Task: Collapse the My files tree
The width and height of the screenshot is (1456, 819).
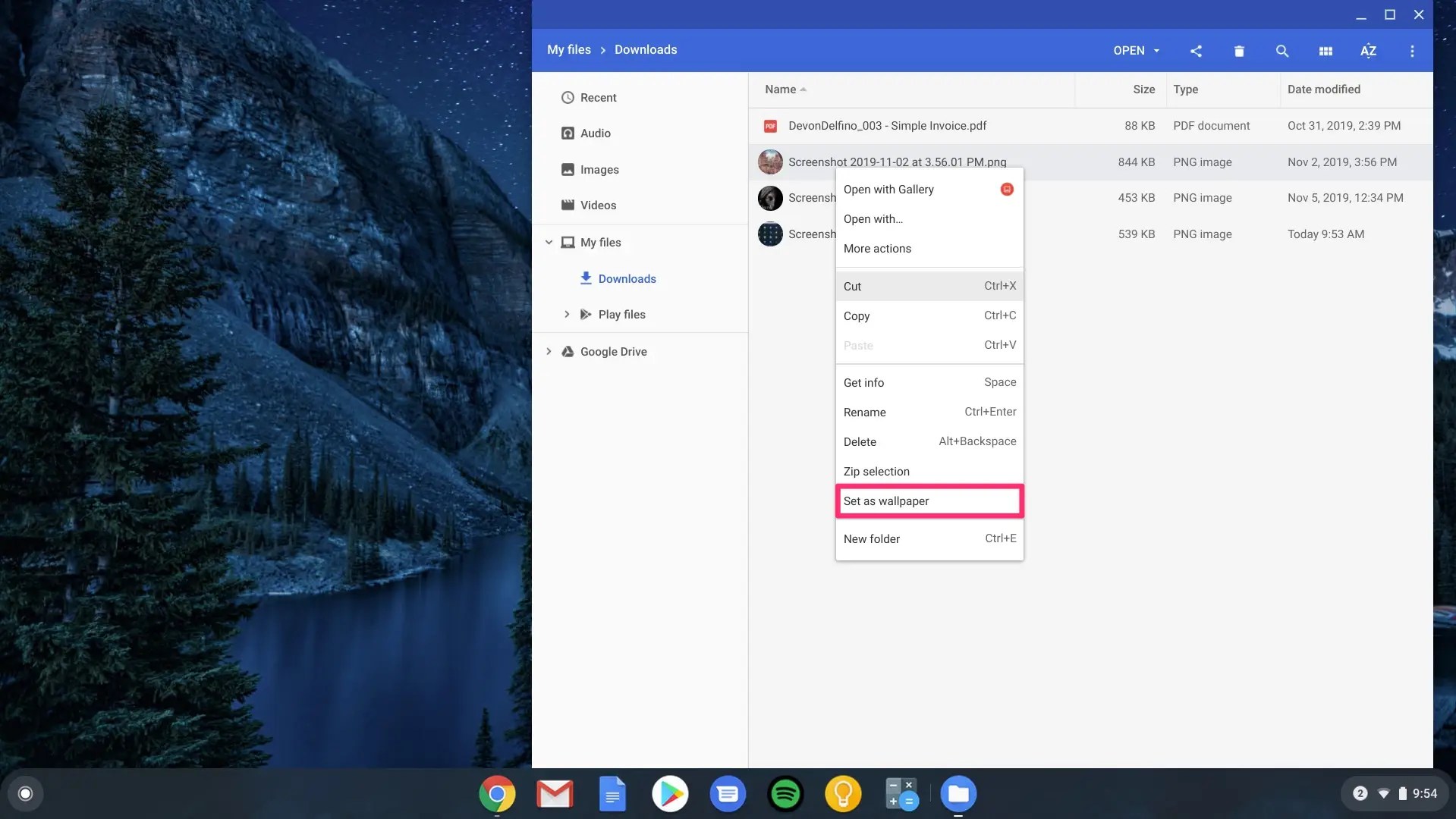Action: pos(549,243)
